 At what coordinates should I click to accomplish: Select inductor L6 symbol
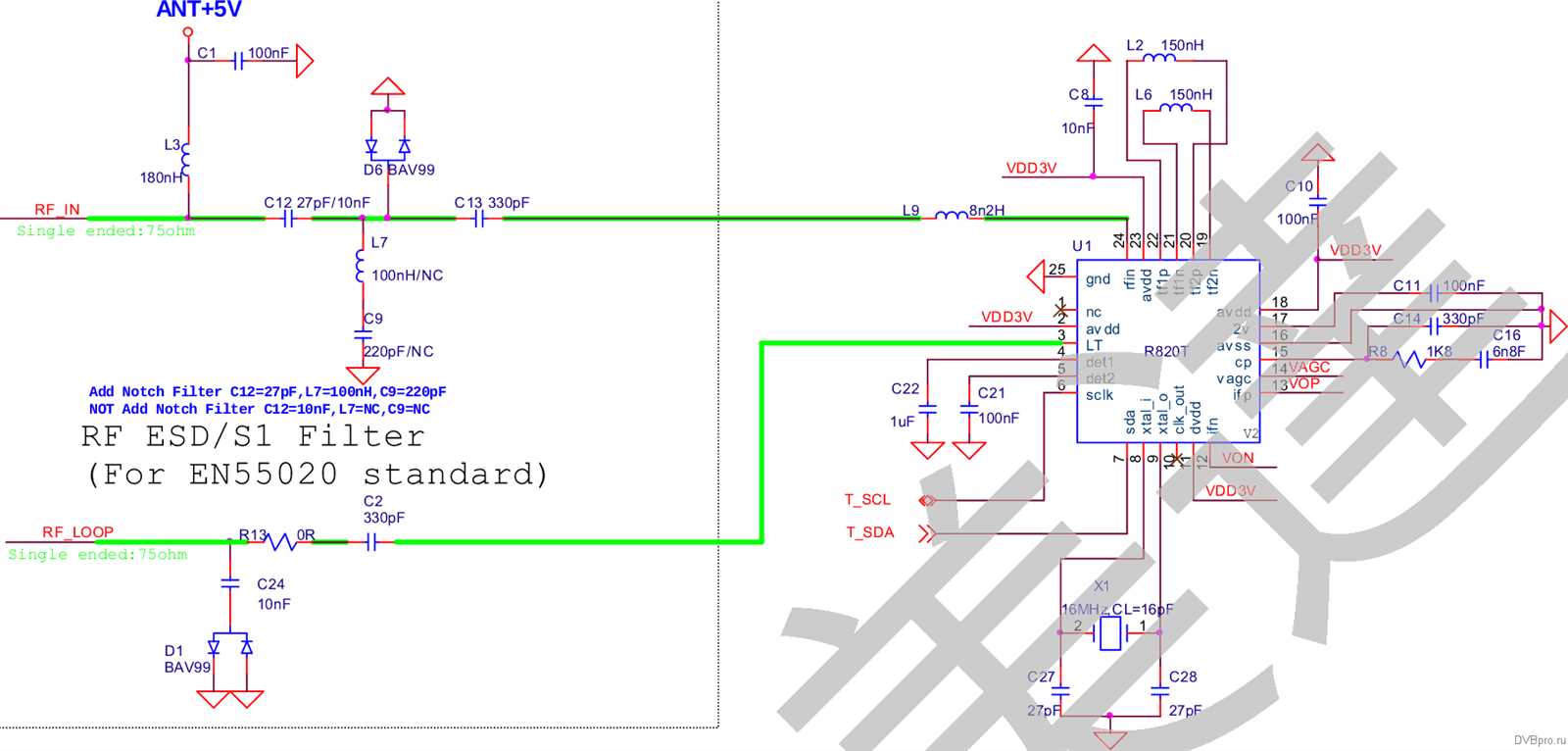[1176, 108]
